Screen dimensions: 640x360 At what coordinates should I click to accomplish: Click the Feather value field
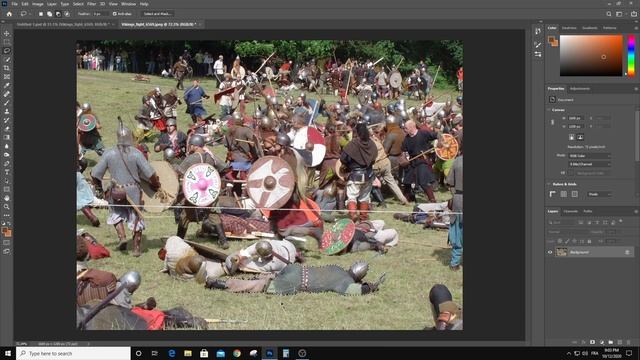point(100,14)
